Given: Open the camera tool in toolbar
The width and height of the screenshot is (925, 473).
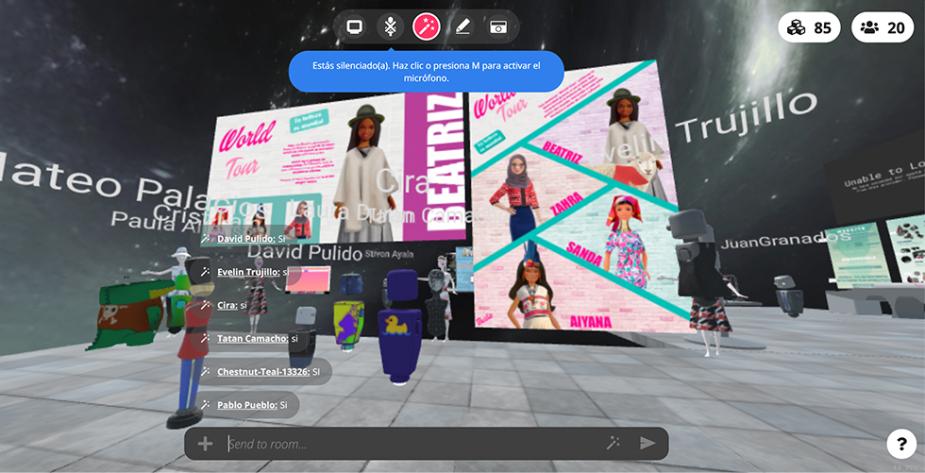Looking at the screenshot, I should click(x=498, y=27).
